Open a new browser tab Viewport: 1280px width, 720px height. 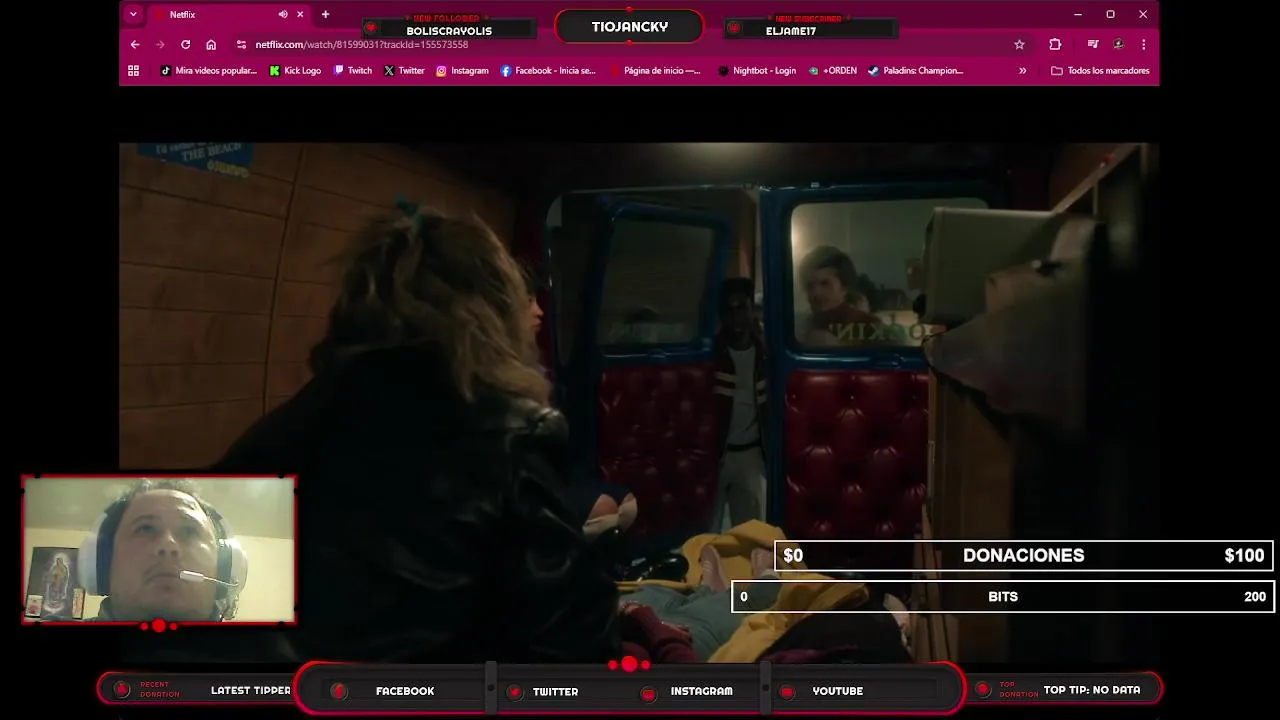pos(325,14)
